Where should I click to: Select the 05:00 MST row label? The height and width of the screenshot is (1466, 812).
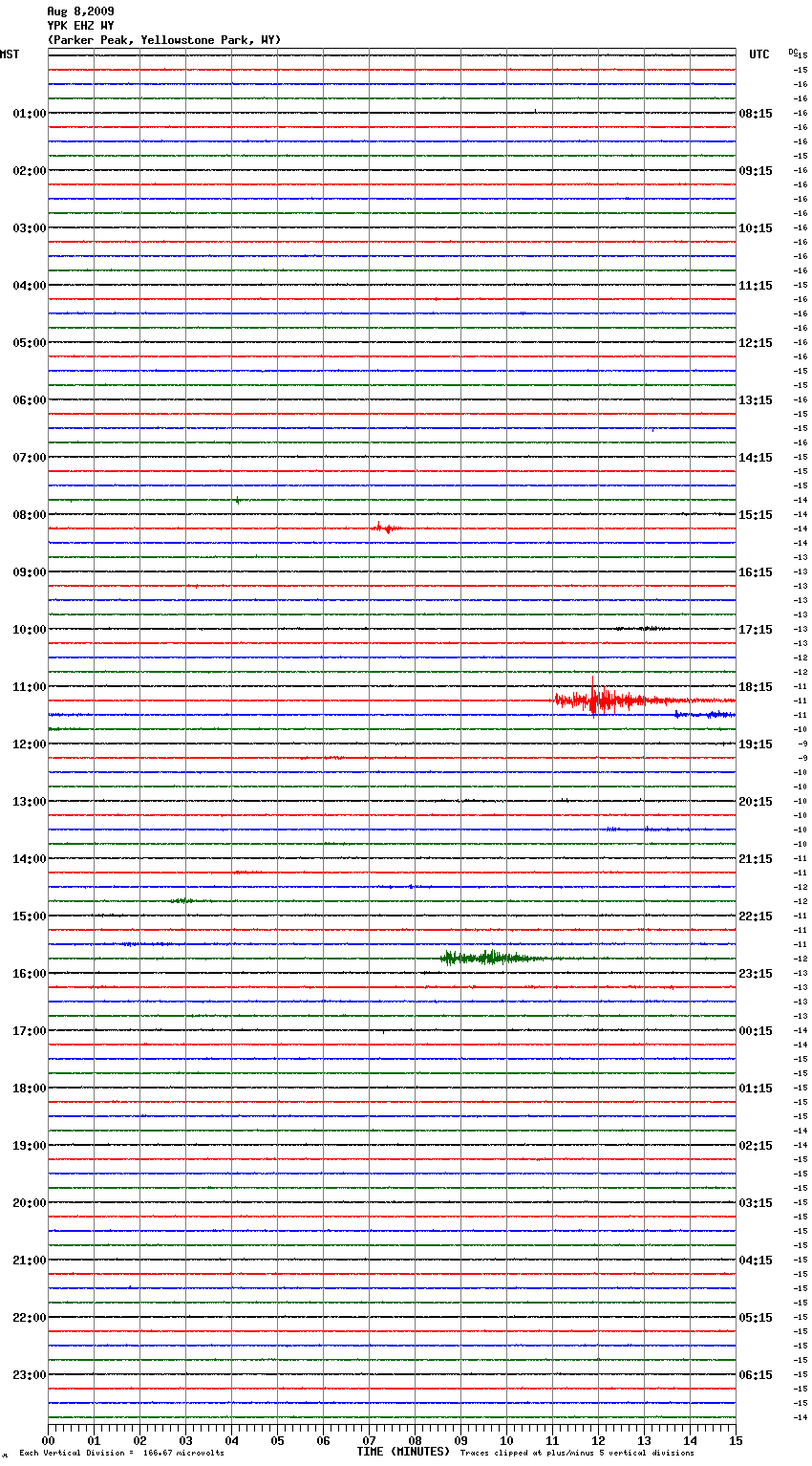click(x=30, y=343)
